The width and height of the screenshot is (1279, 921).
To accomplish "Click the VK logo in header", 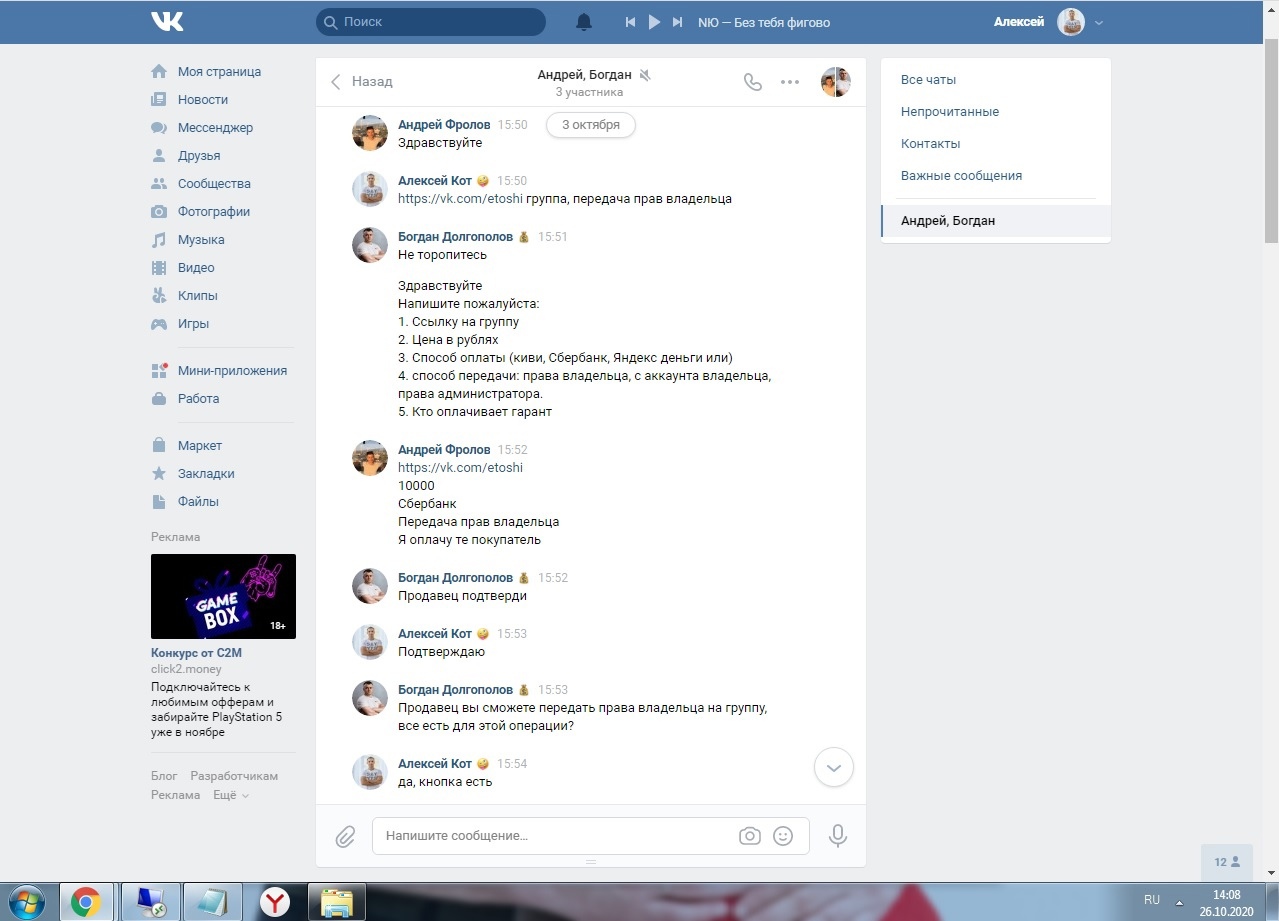I will pyautogui.click(x=167, y=21).
